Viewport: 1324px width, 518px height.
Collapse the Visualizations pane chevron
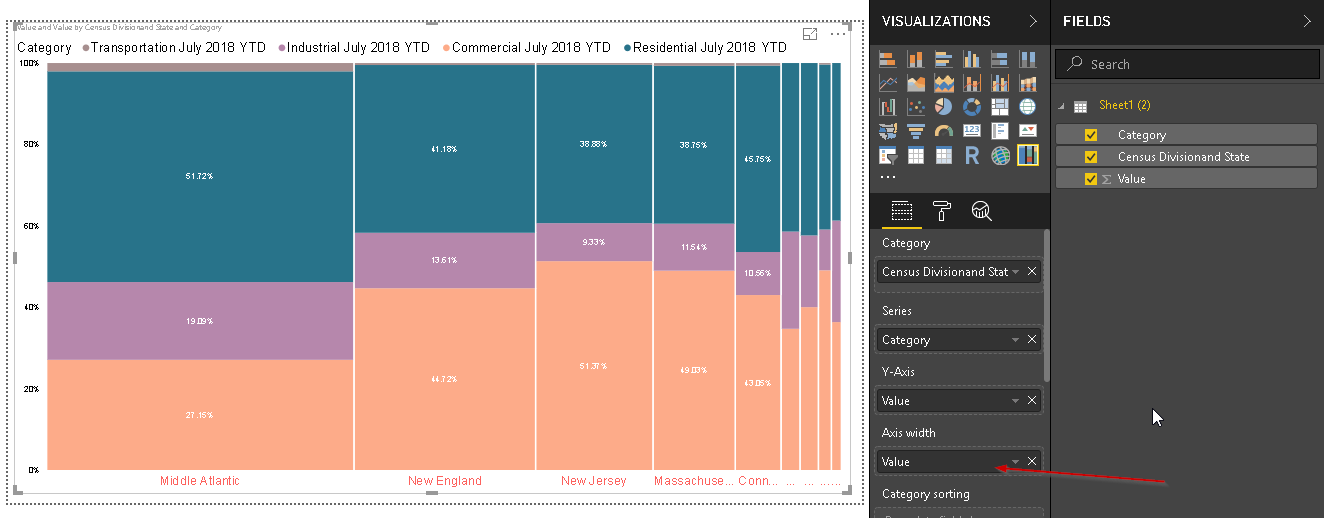click(1033, 21)
